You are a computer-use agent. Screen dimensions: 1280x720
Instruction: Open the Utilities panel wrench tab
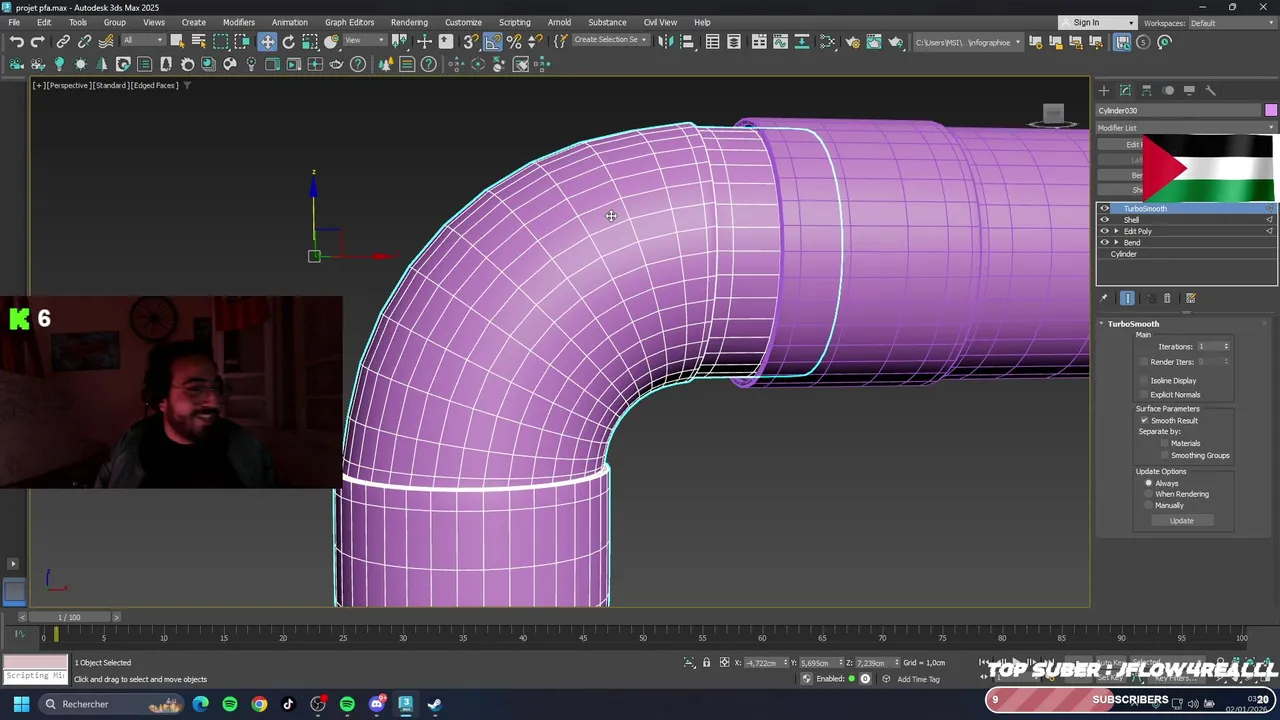tap(1210, 90)
